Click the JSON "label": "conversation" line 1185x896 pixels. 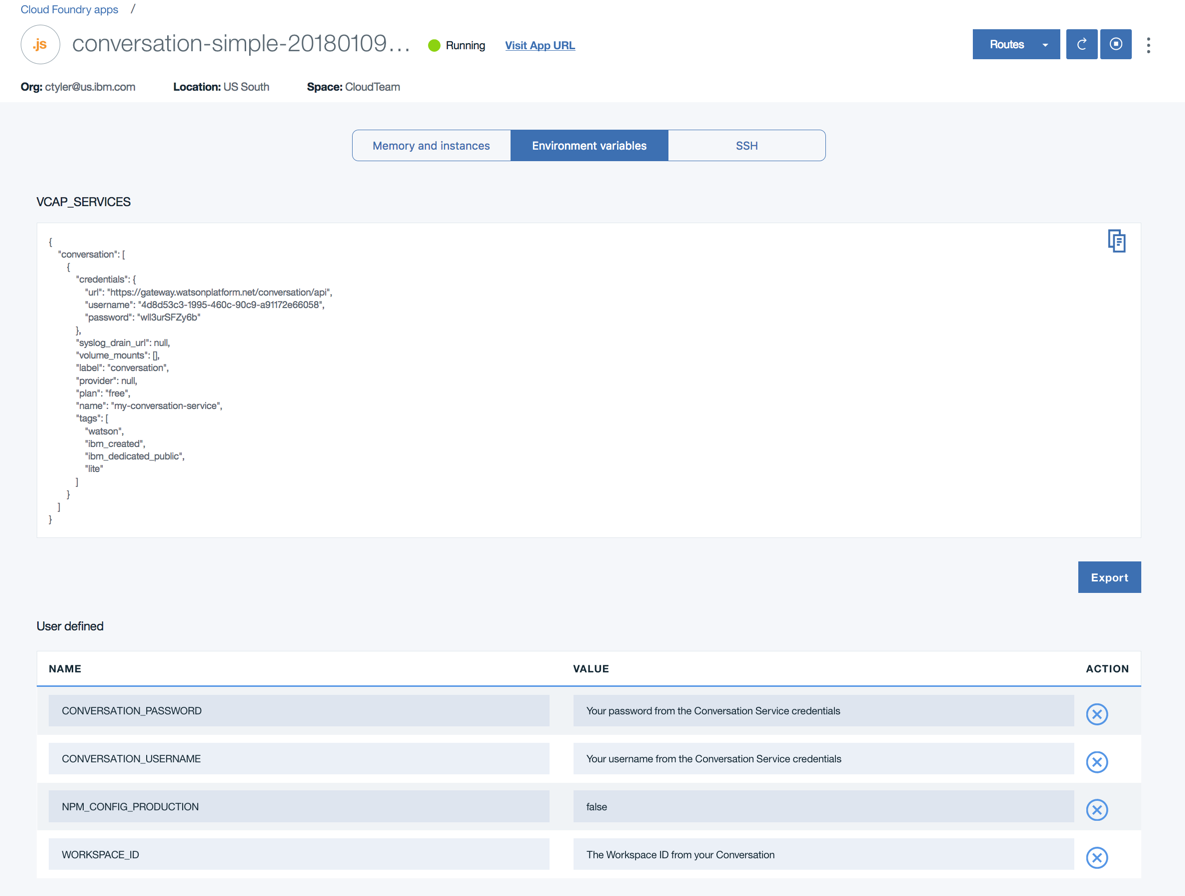coord(122,368)
